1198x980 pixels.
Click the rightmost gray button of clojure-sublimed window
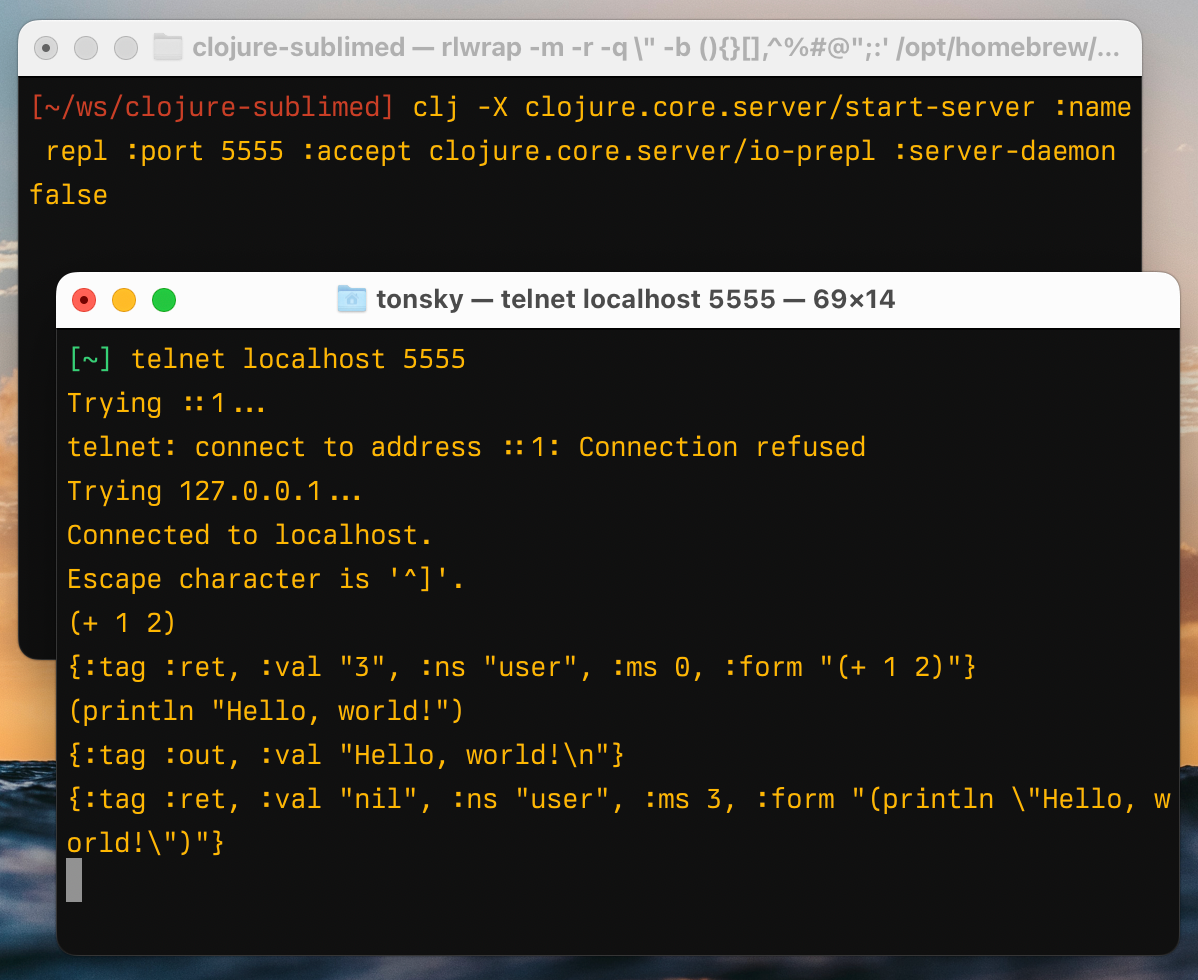[x=126, y=48]
